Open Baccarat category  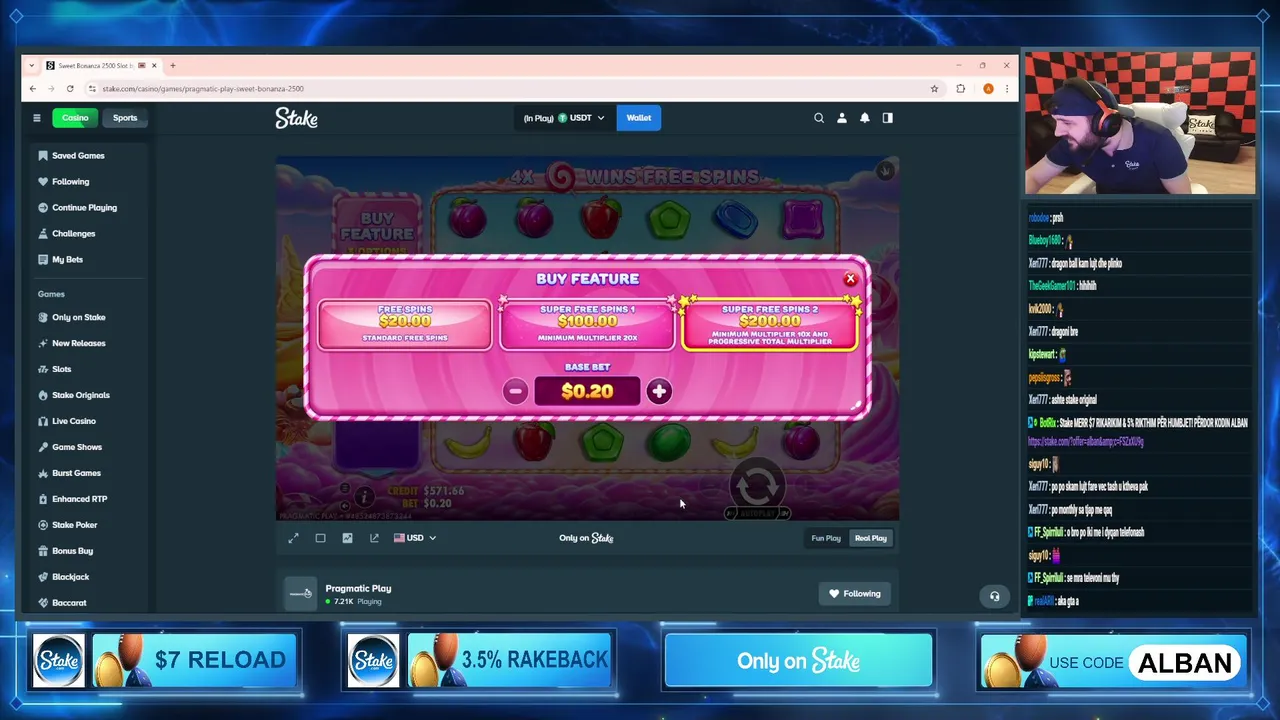click(x=69, y=603)
